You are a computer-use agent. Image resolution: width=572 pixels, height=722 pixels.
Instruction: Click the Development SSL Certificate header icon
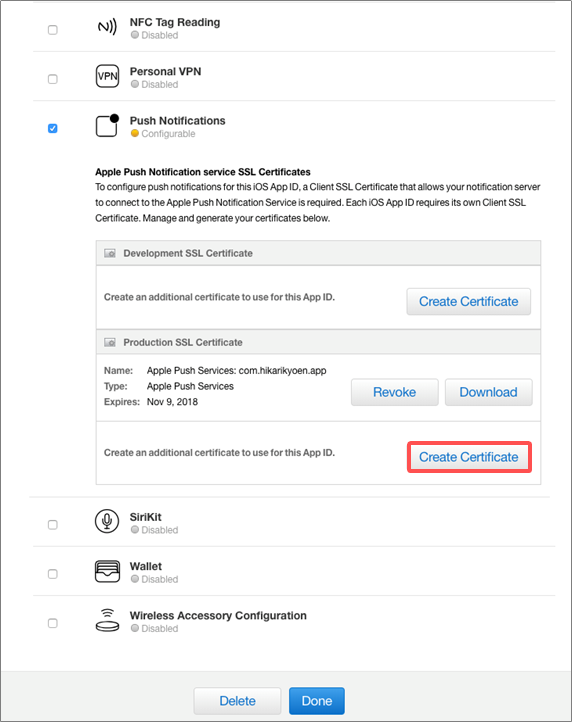pyautogui.click(x=110, y=253)
